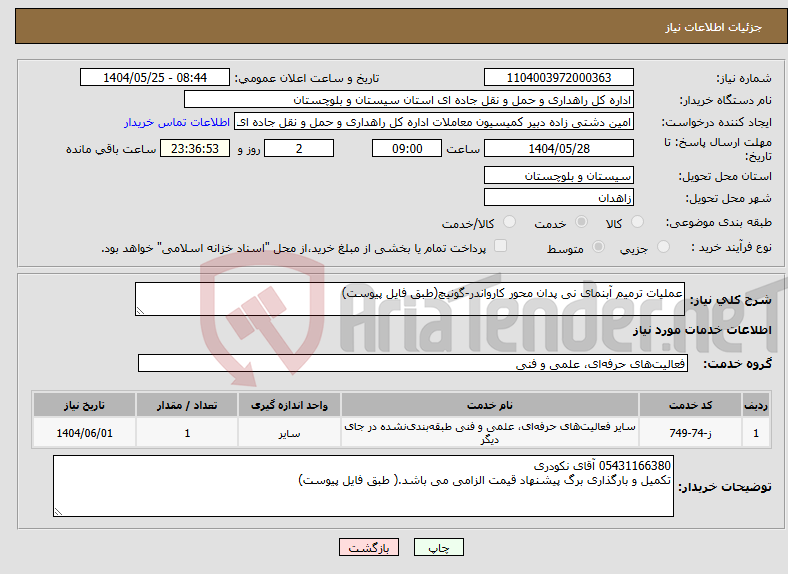Click the کد خدمت column header
Viewport: 788px width, 574px height.
click(x=690, y=405)
